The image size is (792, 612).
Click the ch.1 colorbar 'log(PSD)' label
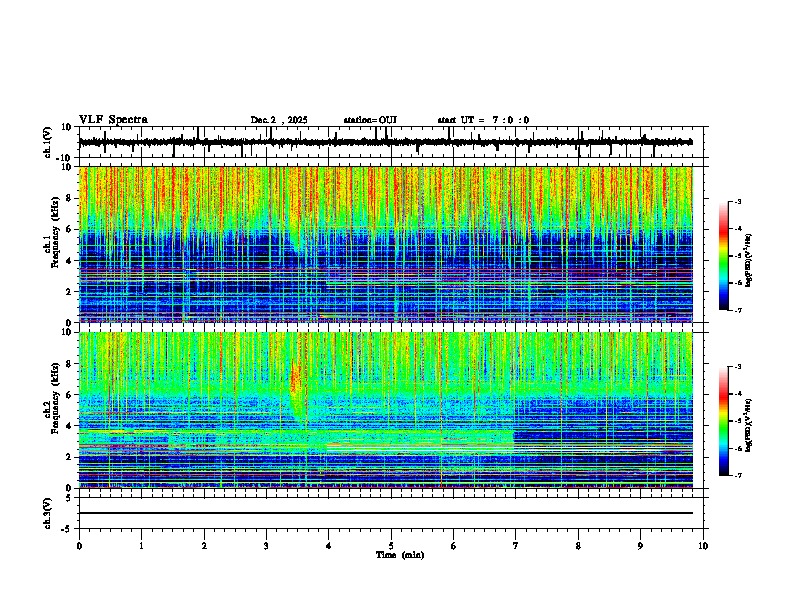748,260
